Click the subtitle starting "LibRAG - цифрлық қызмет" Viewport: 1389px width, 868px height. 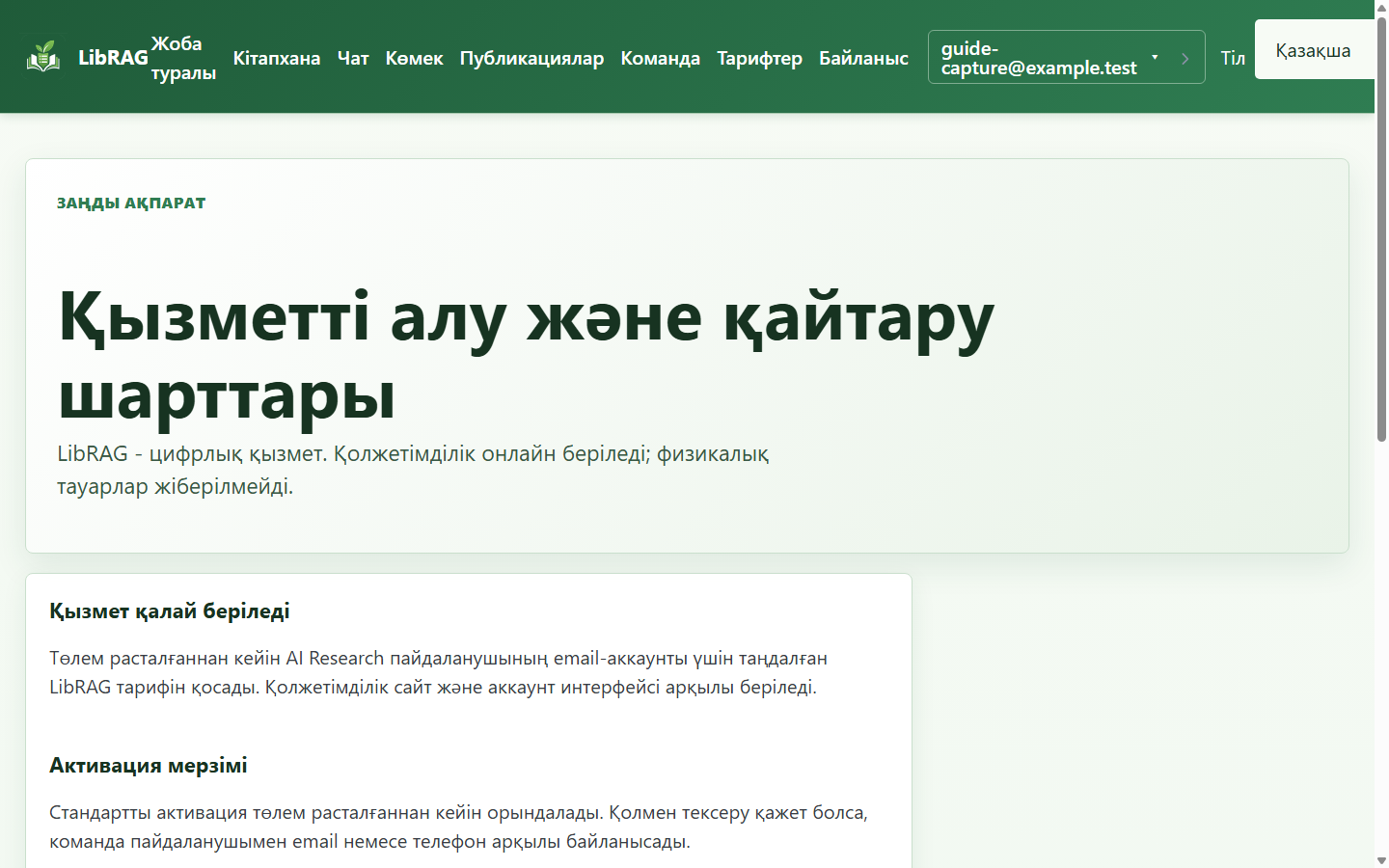coord(413,470)
